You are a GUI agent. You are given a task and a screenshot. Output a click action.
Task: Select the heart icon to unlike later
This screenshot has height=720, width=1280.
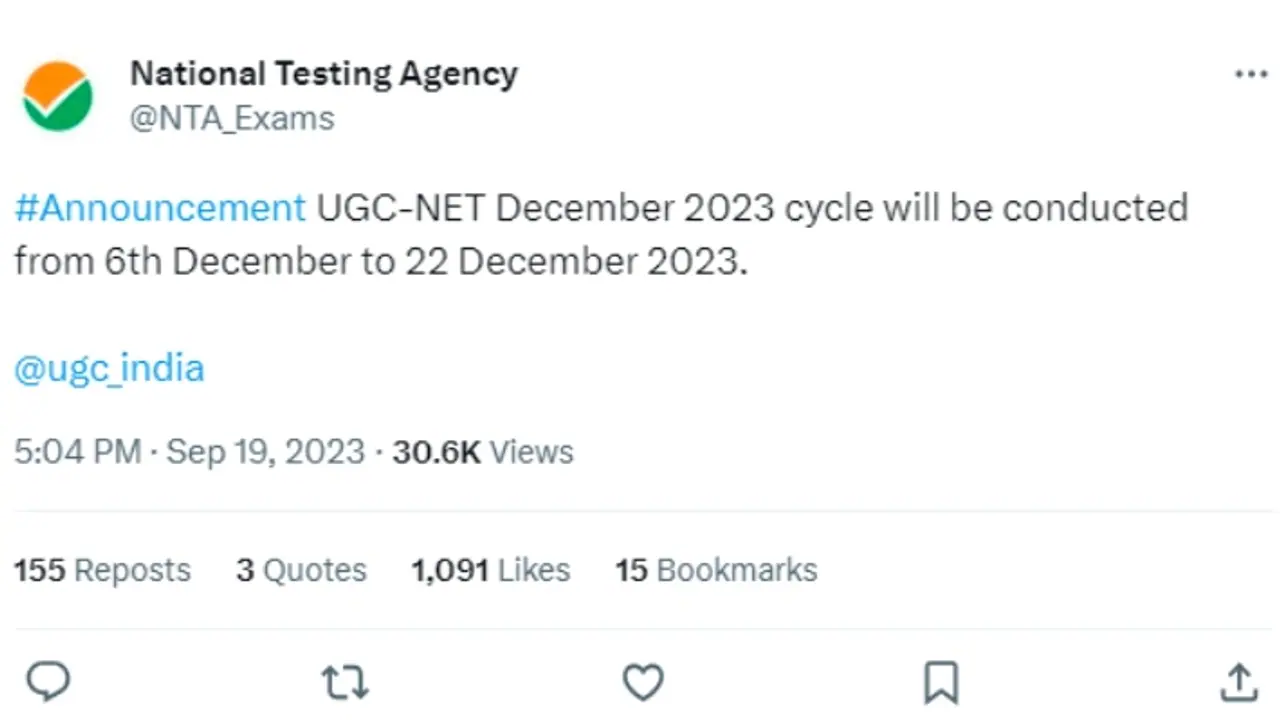point(643,681)
